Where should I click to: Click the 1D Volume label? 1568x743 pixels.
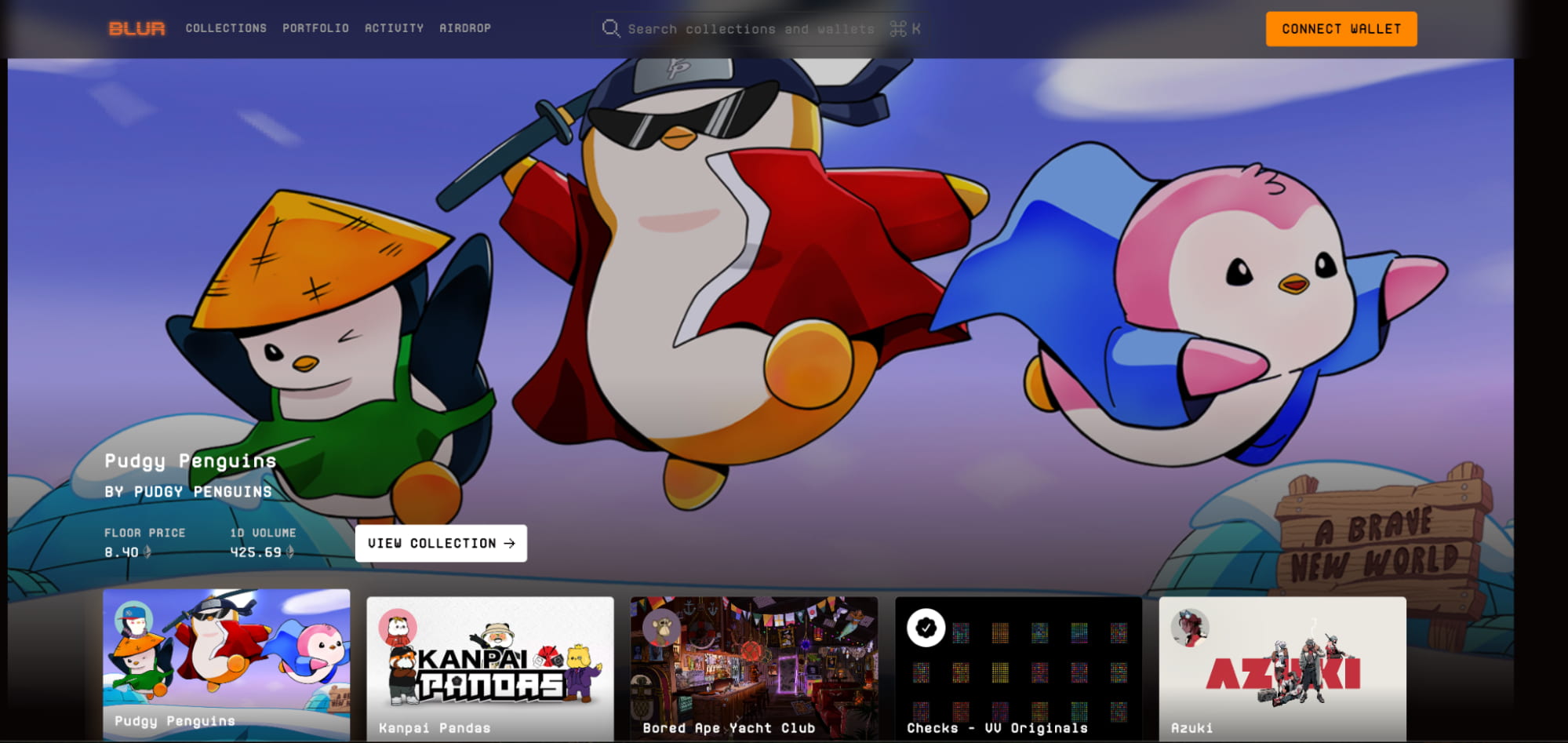[263, 533]
